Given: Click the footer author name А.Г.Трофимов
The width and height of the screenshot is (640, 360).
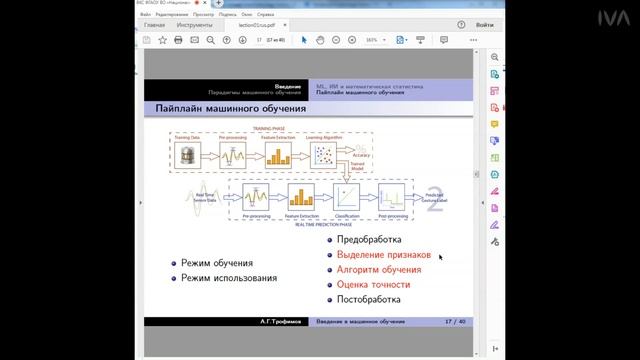Looking at the screenshot, I should (x=281, y=322).
